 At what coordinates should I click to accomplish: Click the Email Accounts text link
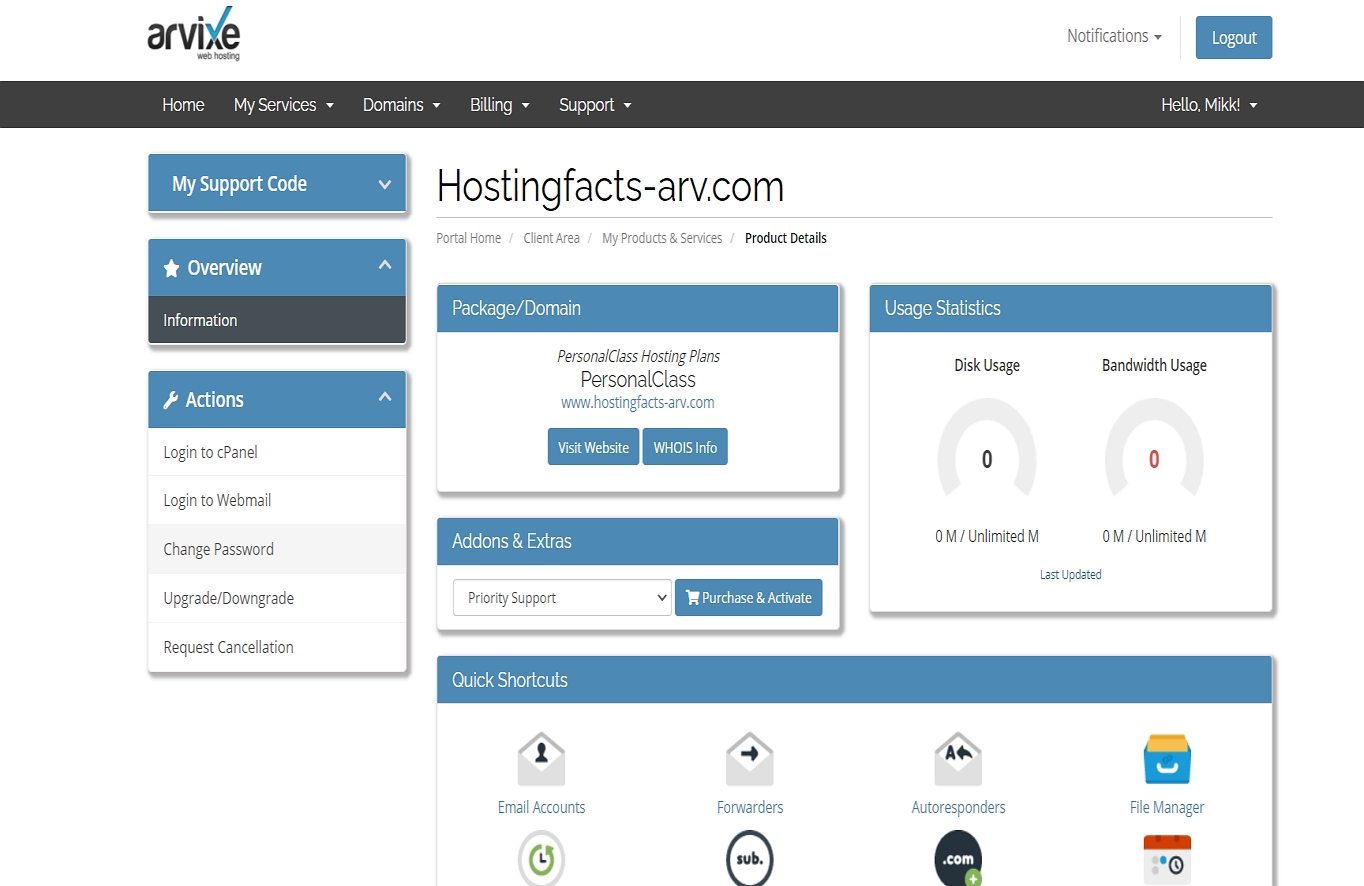541,807
